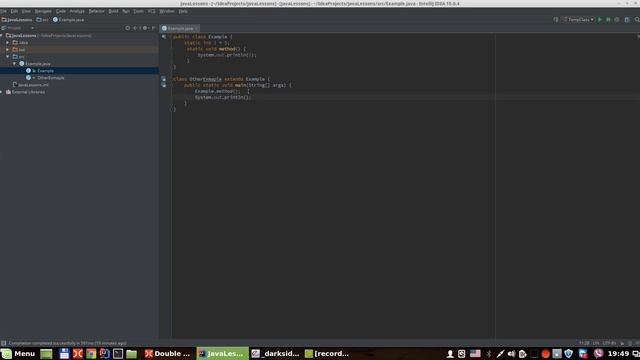Click Example.java breadcrumb in navigation bar

[68, 20]
